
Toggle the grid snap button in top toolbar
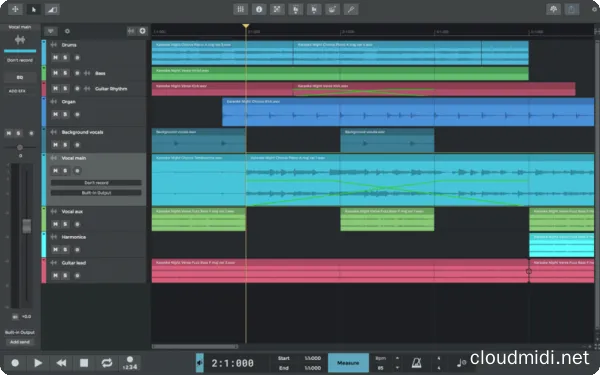click(x=240, y=9)
